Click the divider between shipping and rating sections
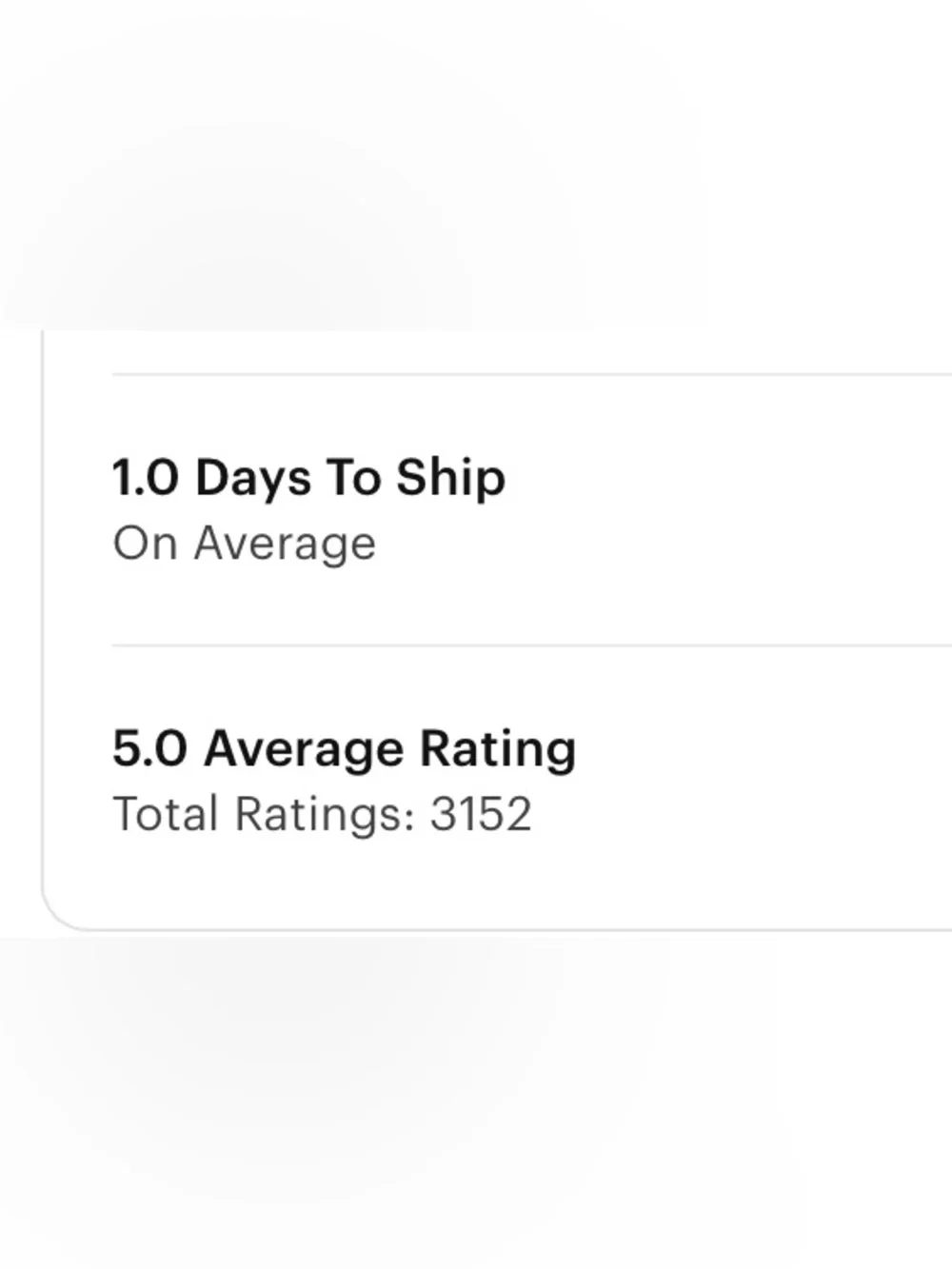 click(x=532, y=645)
